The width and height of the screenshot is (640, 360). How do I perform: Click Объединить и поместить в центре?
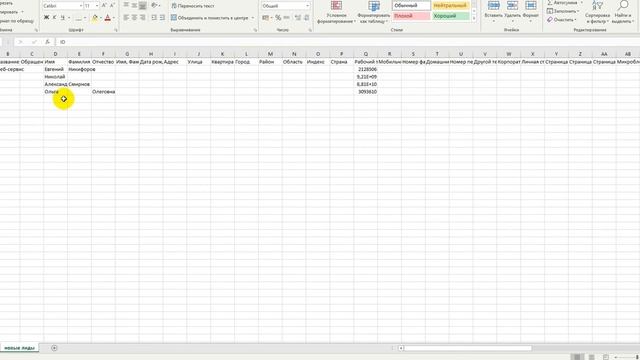pos(209,18)
